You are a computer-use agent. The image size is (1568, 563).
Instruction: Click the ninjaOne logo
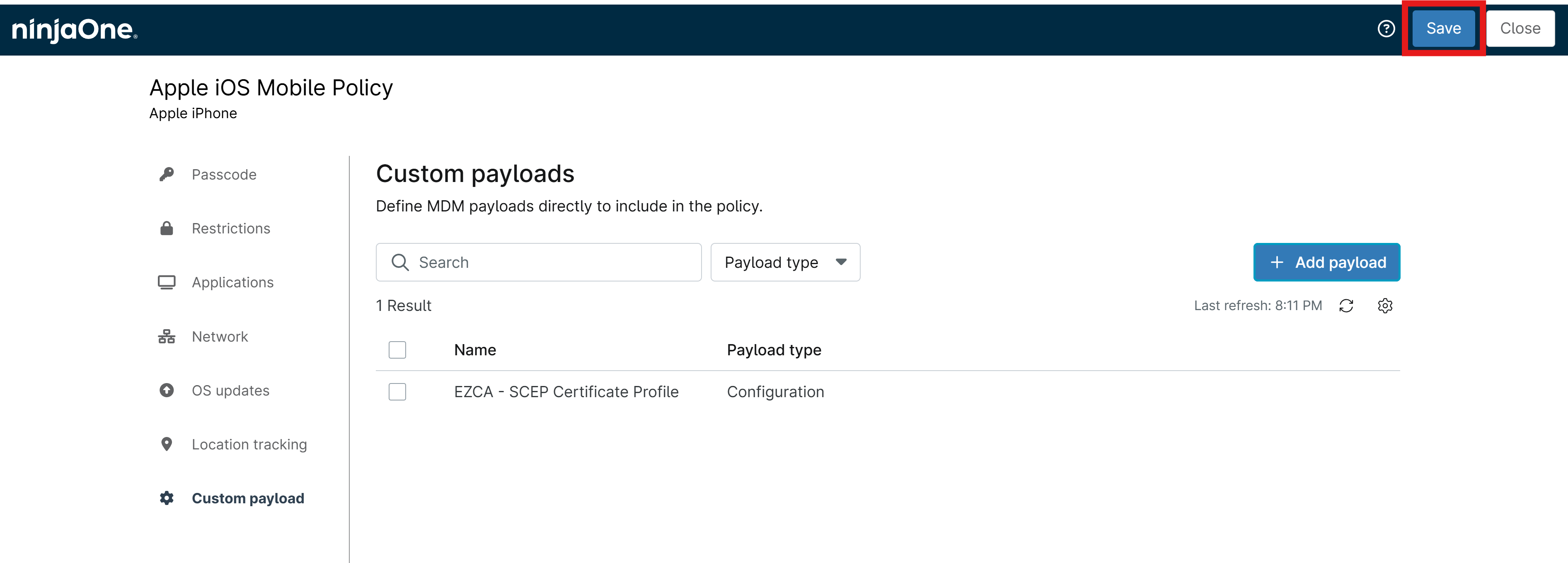(74, 30)
